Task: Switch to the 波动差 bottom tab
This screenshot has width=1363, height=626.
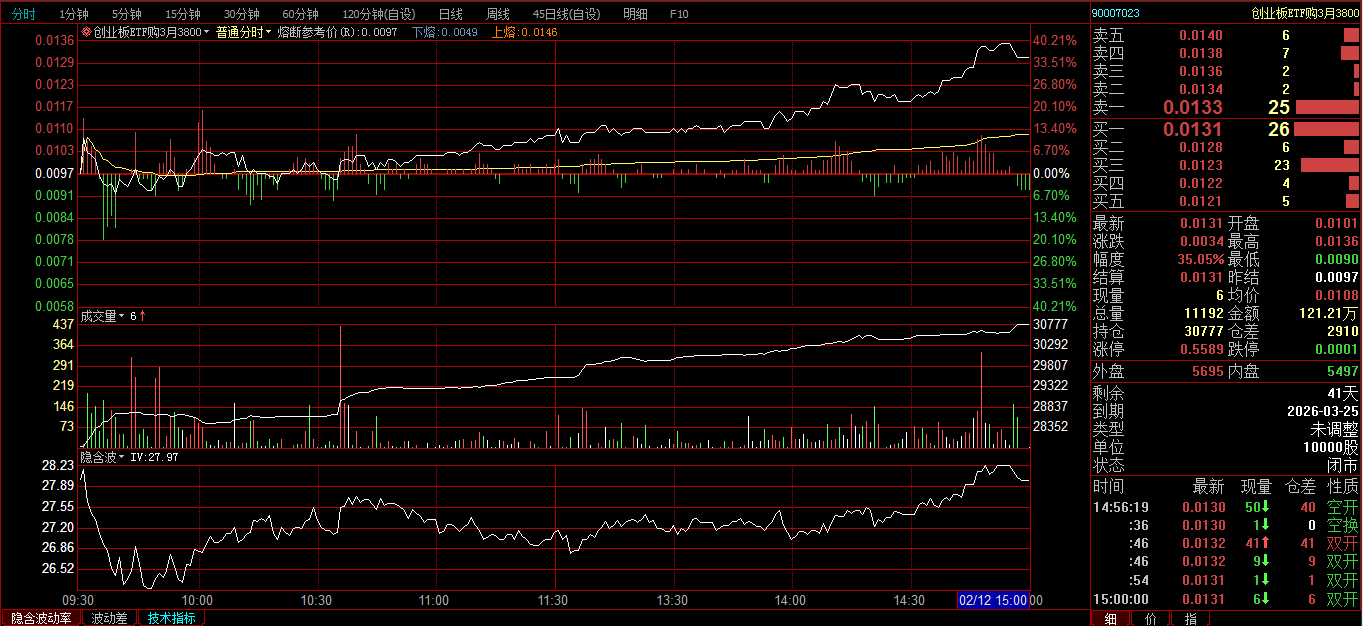Action: [109, 618]
